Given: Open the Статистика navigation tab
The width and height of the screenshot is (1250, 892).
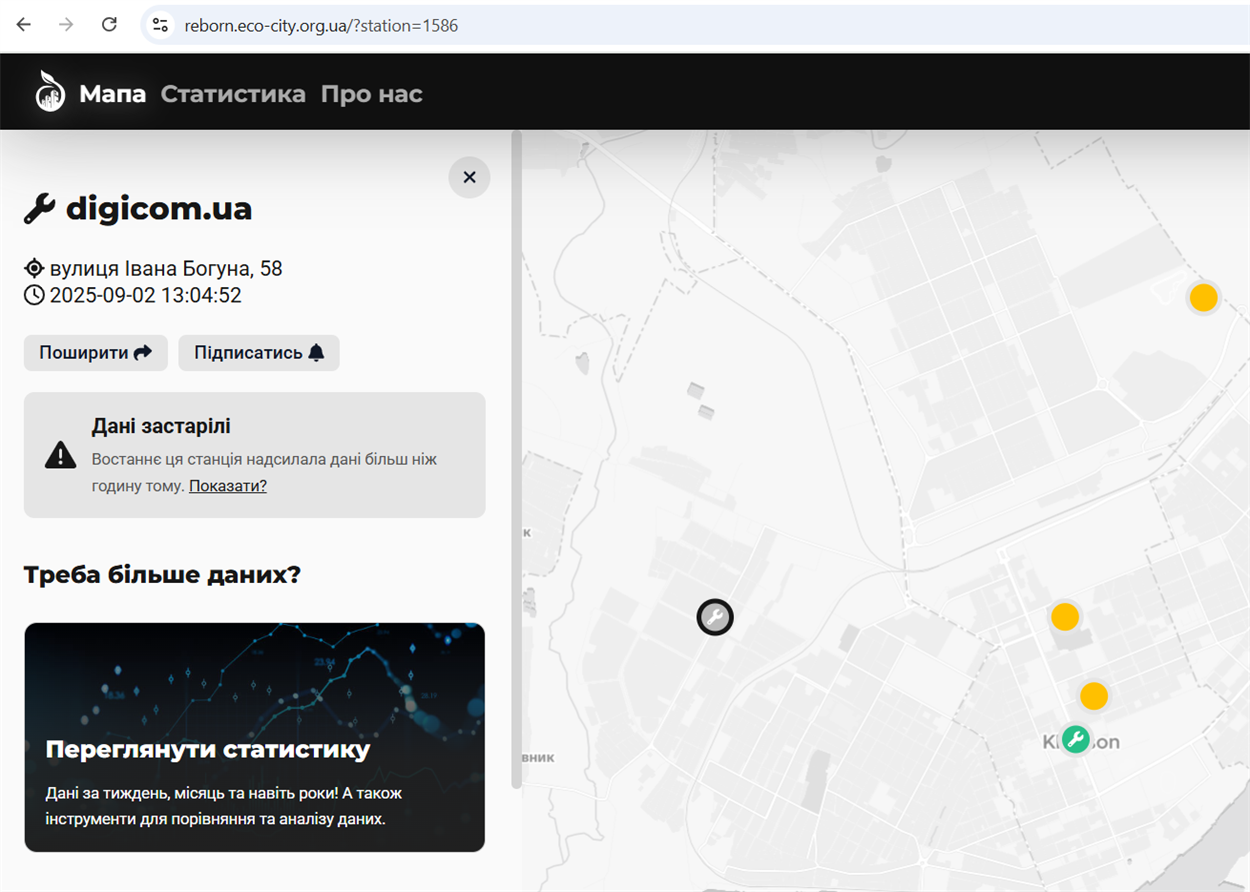Looking at the screenshot, I should (x=233, y=94).
